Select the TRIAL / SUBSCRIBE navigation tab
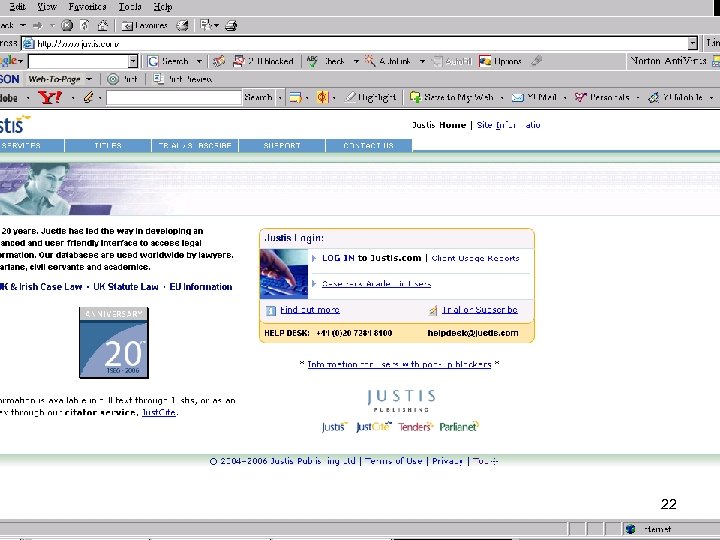The height and width of the screenshot is (540, 720). [195, 145]
